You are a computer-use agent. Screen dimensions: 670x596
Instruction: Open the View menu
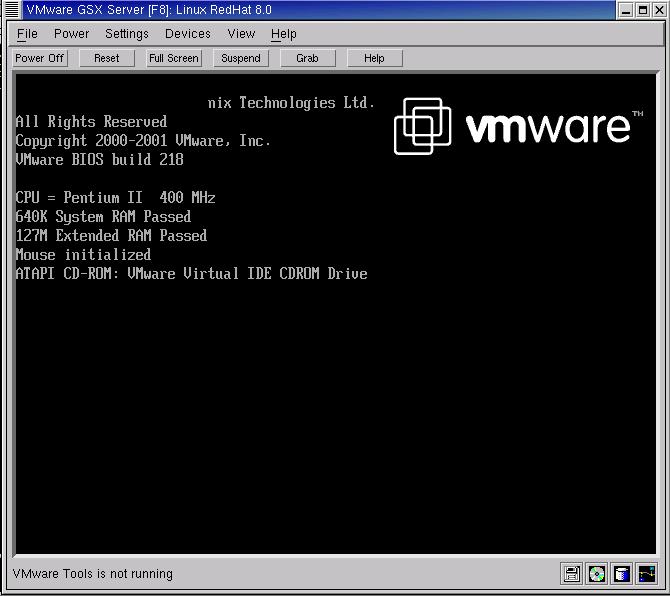(x=241, y=34)
